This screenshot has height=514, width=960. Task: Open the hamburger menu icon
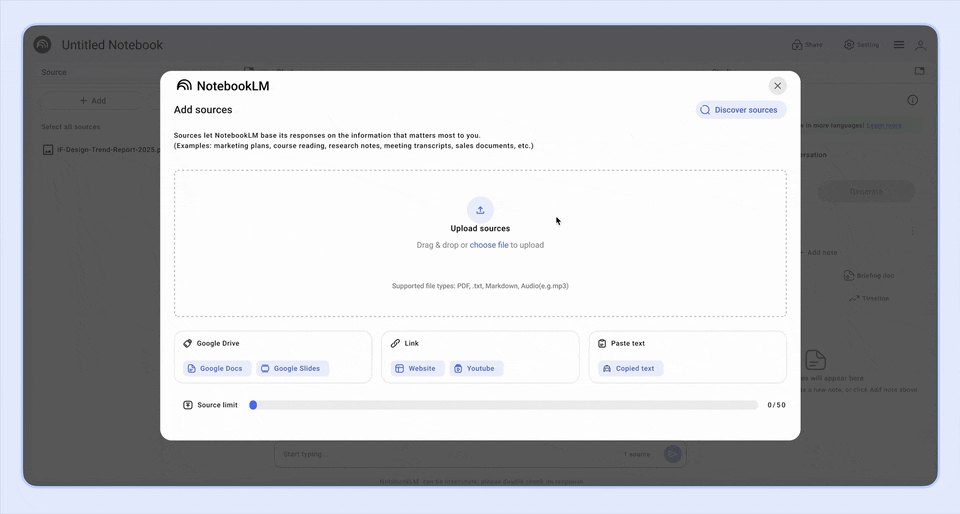[x=899, y=45]
